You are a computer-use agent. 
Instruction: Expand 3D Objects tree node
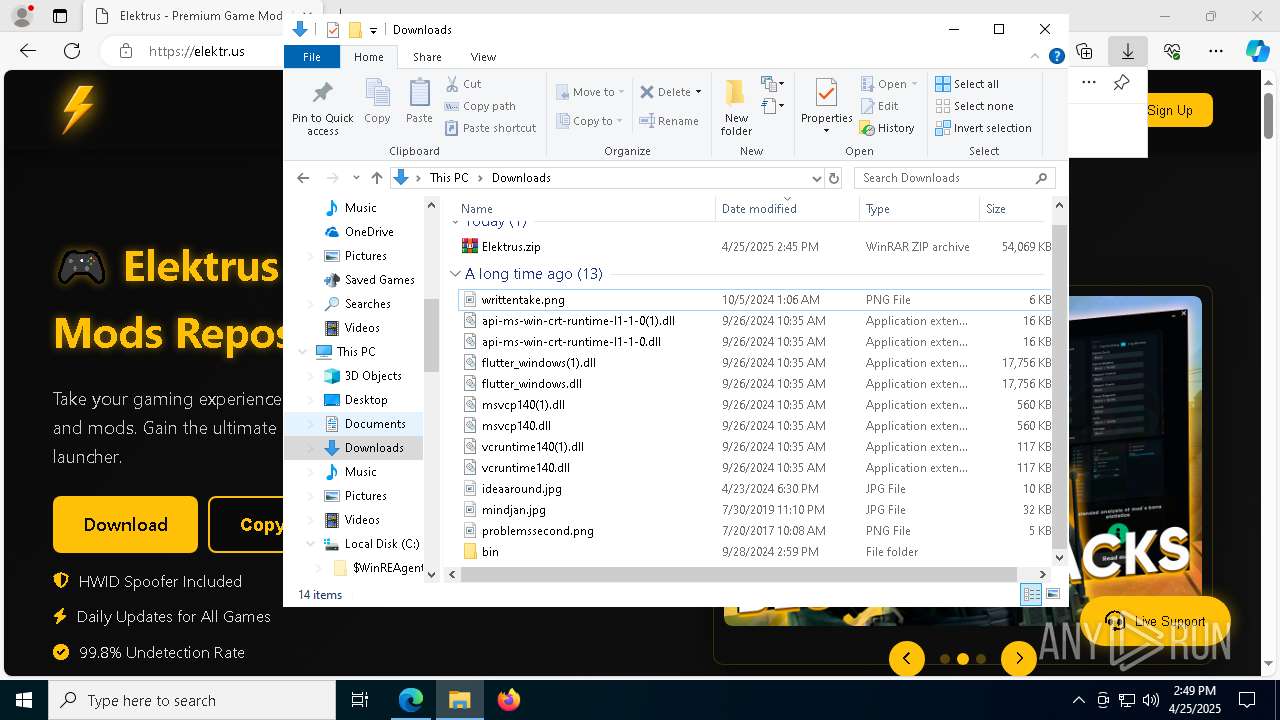(311, 376)
